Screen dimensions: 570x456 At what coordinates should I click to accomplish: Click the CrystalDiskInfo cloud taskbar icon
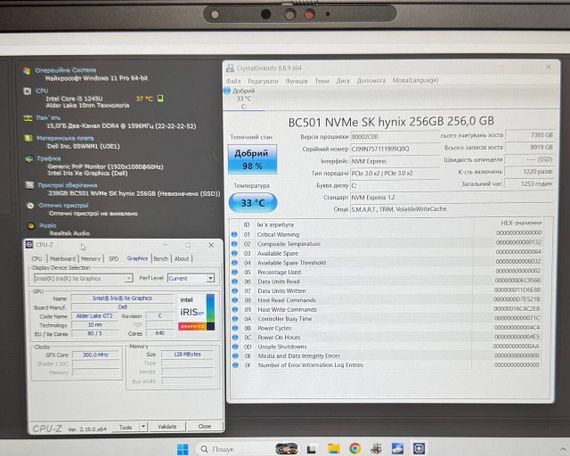pyautogui.click(x=397, y=449)
